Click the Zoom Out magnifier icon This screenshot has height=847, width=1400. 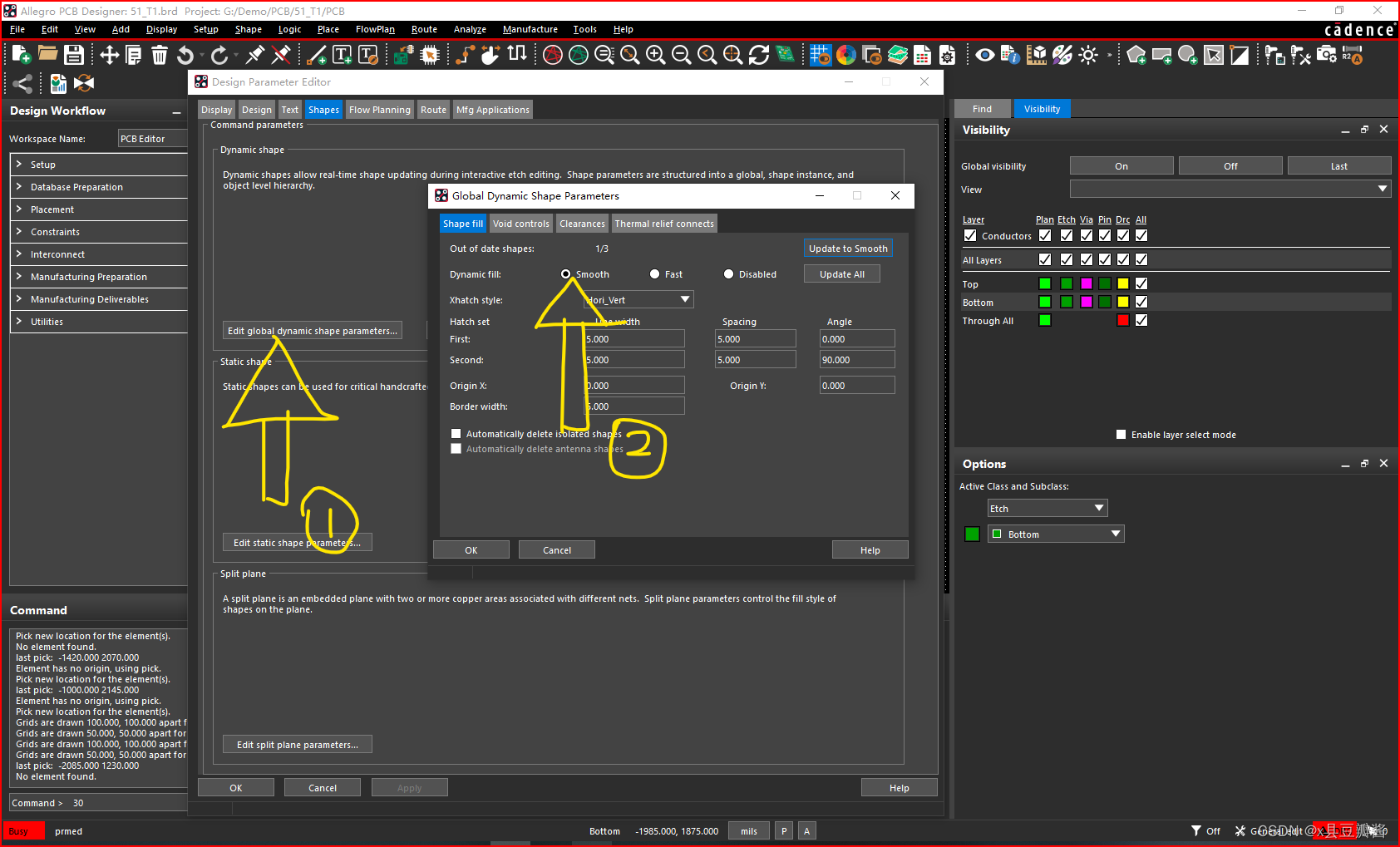(681, 55)
